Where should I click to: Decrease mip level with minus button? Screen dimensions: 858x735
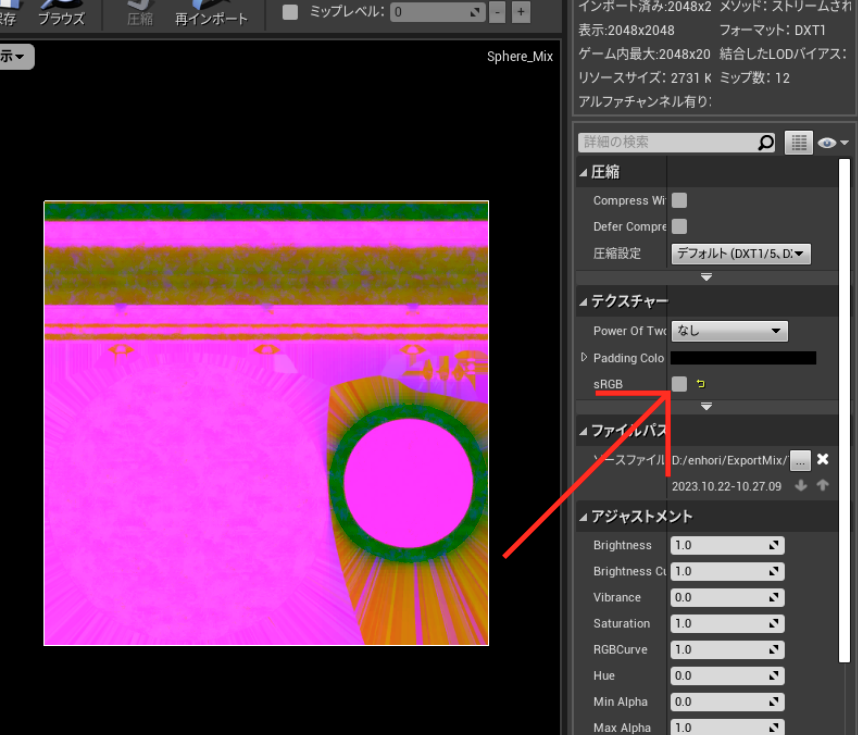(497, 12)
